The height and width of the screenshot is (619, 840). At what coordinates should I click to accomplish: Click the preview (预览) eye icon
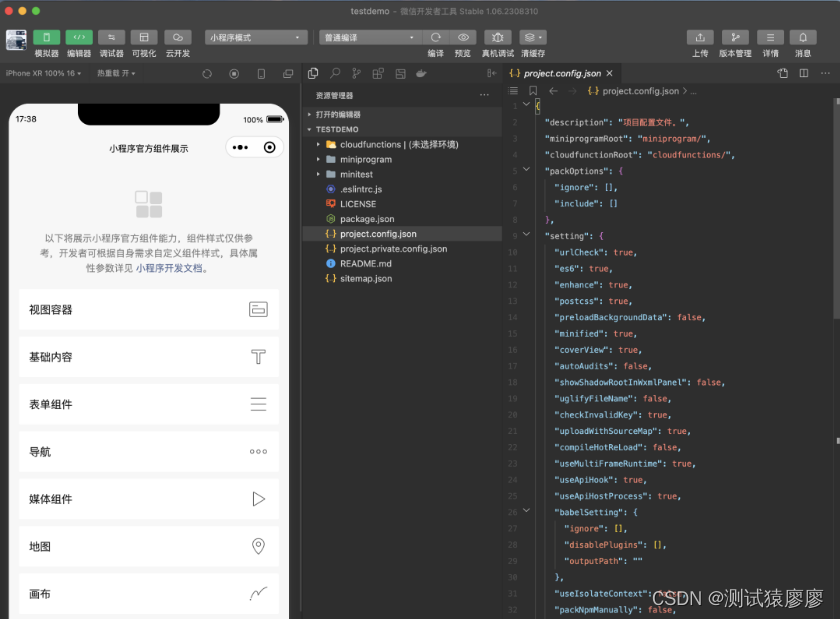(463, 38)
